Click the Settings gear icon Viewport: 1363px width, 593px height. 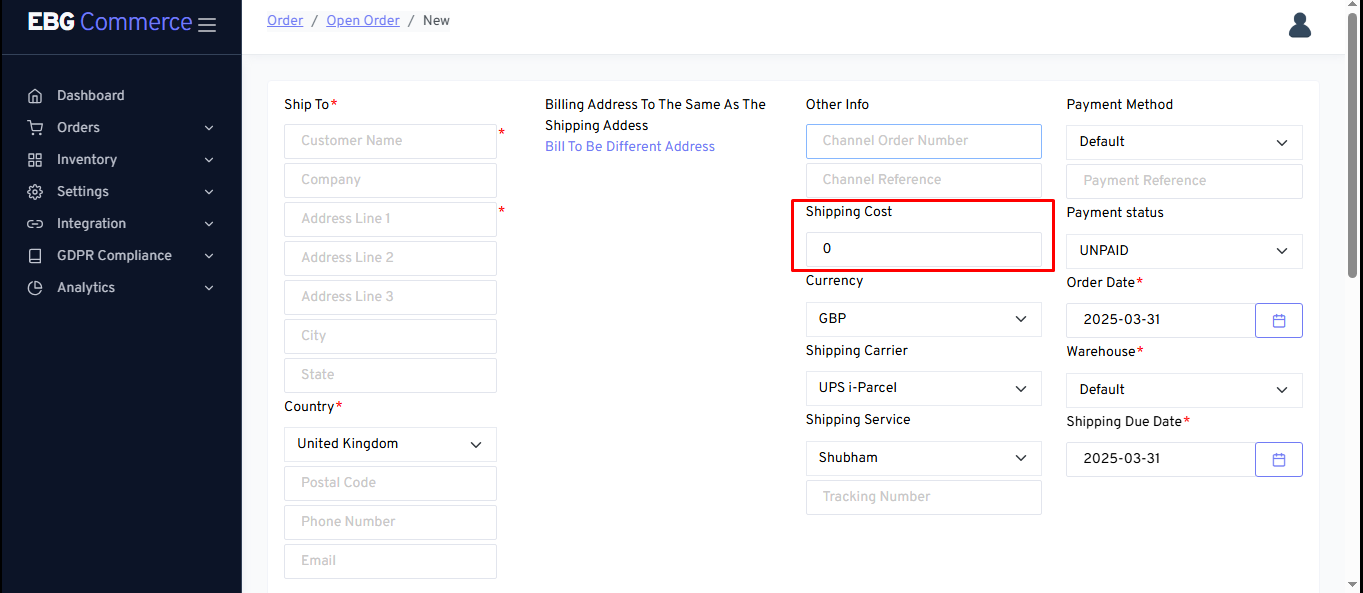(35, 192)
